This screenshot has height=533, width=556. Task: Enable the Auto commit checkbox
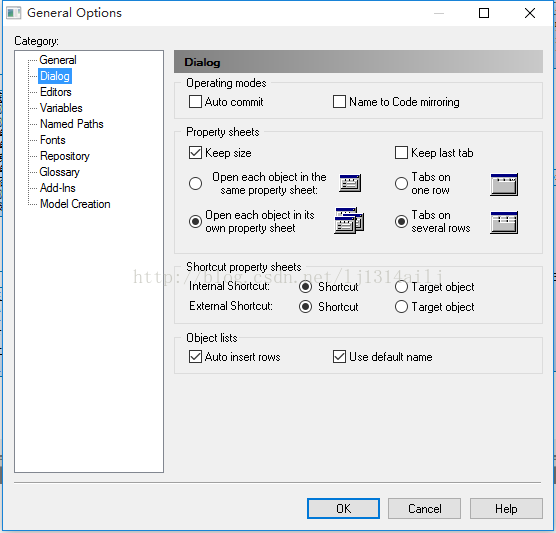coord(195,101)
